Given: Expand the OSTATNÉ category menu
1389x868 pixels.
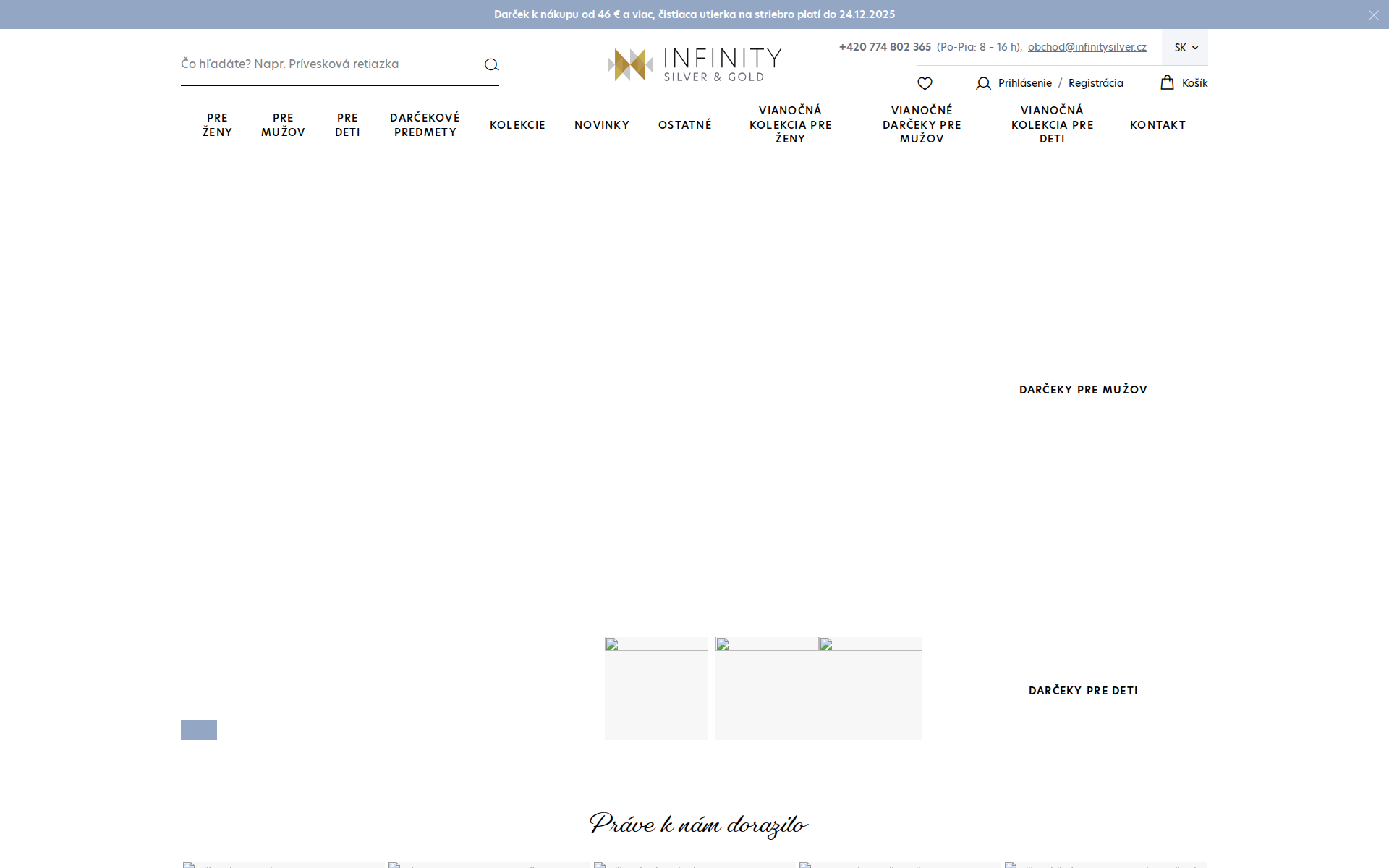Looking at the screenshot, I should point(684,124).
